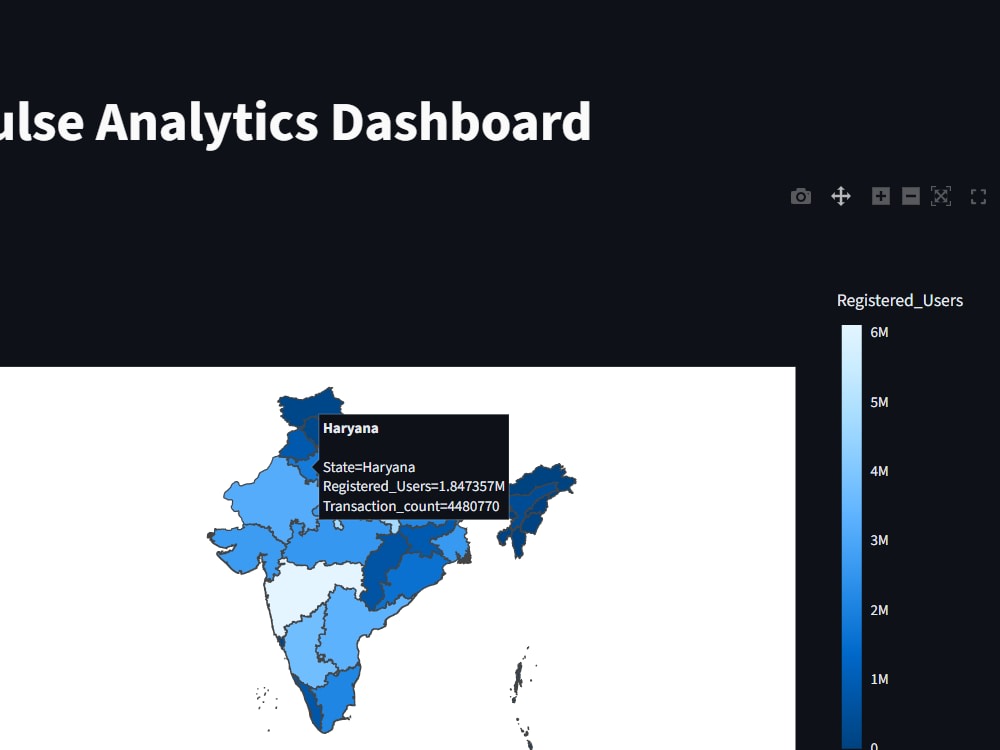Viewport: 1000px width, 750px height.
Task: Click the 6M colorbar tick label
Action: [x=879, y=332]
